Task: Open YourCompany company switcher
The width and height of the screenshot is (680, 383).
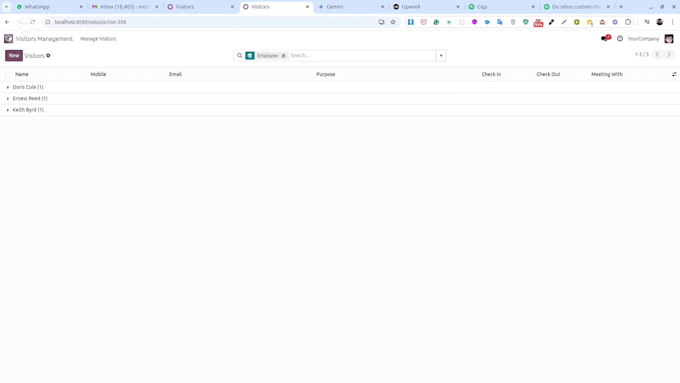Action: 643,39
